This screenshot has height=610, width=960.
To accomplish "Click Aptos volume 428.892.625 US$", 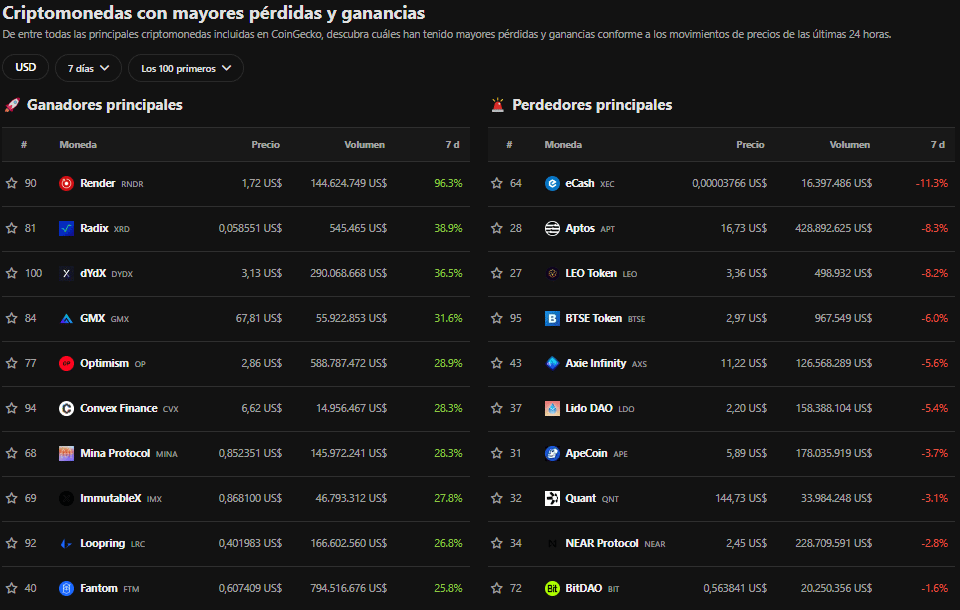I will coord(833,228).
